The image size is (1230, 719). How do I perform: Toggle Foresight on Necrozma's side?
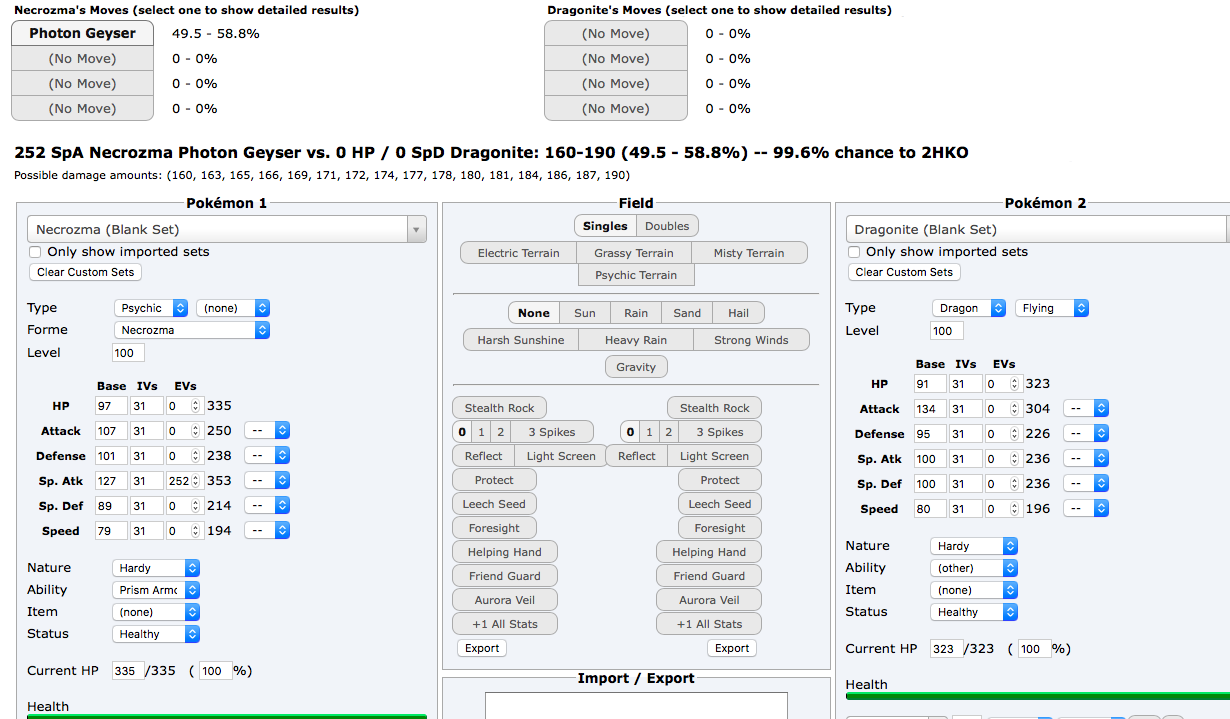(x=494, y=528)
